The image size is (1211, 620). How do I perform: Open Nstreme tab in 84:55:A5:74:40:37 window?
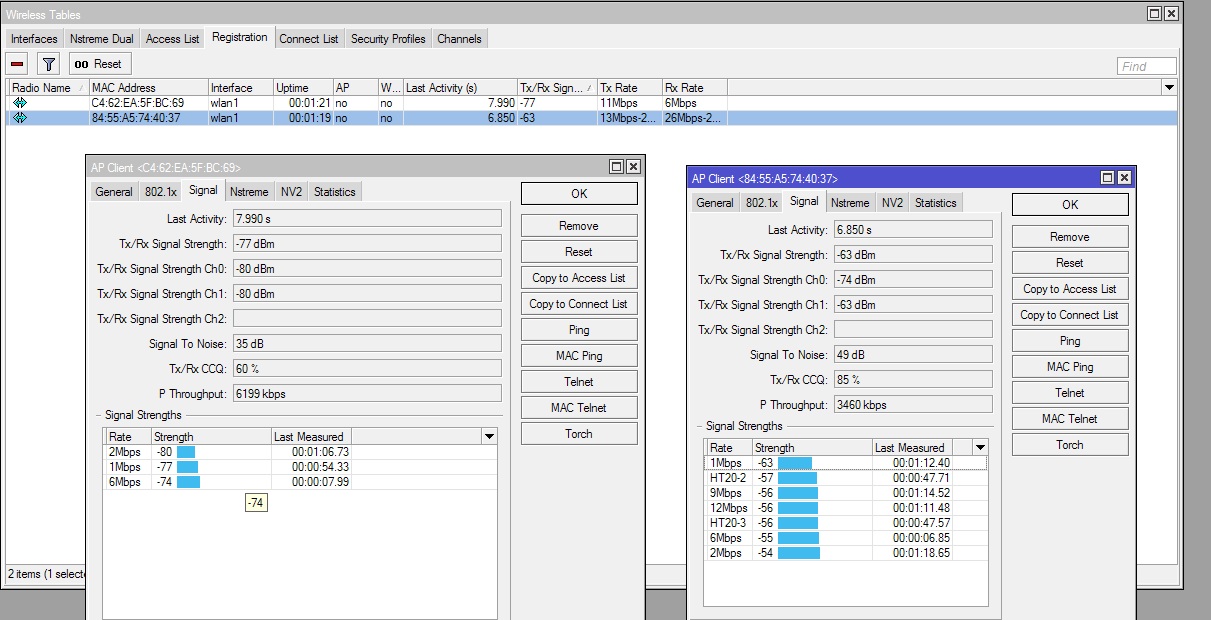pyautogui.click(x=849, y=203)
